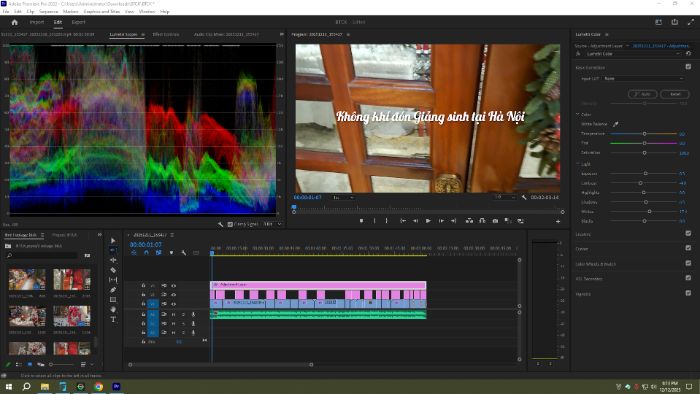This screenshot has width=700, height=394.
Task: Click the Auto button in Basic Correction
Action: pyautogui.click(x=642, y=94)
